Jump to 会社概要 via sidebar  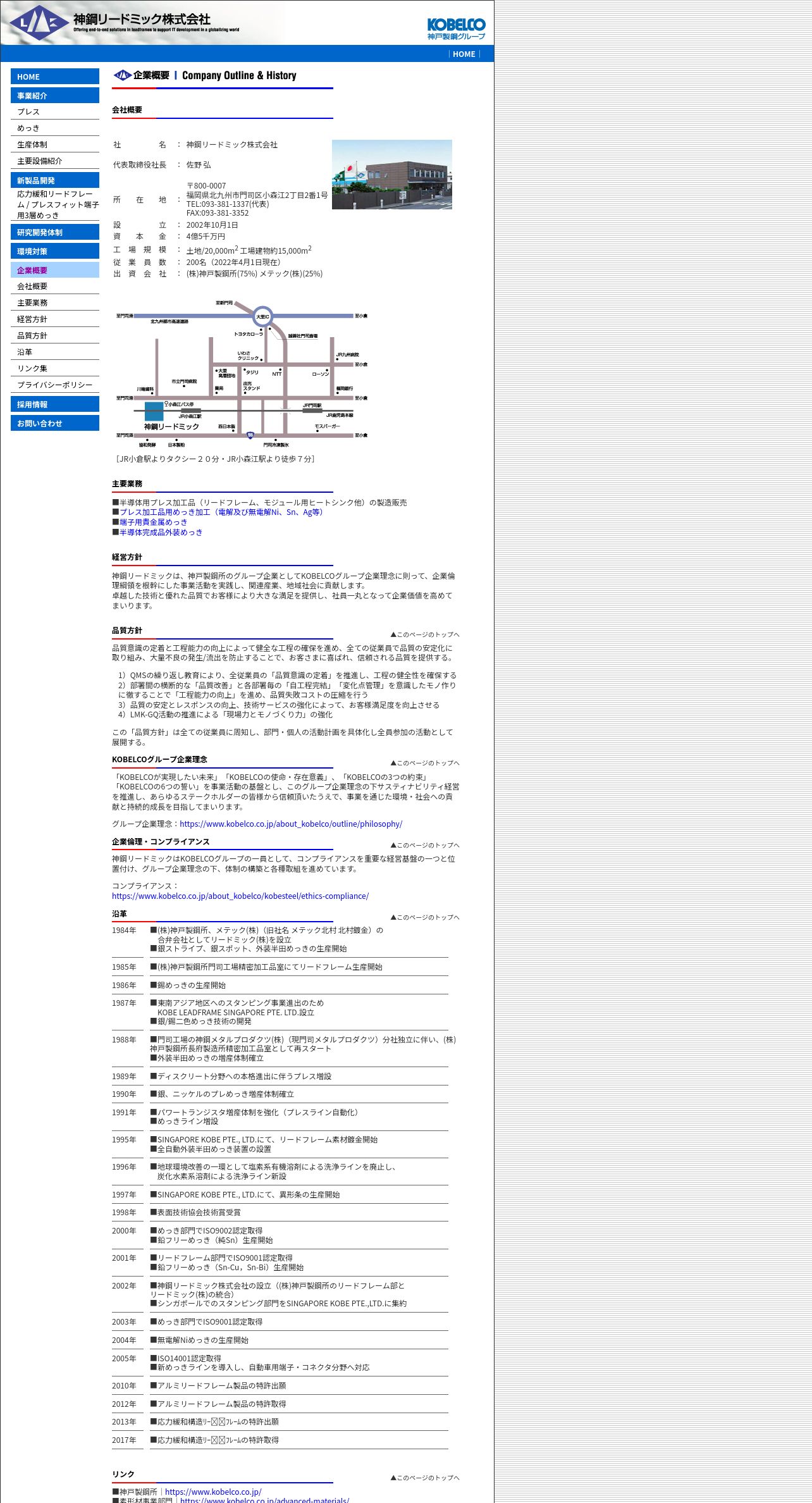click(55, 286)
